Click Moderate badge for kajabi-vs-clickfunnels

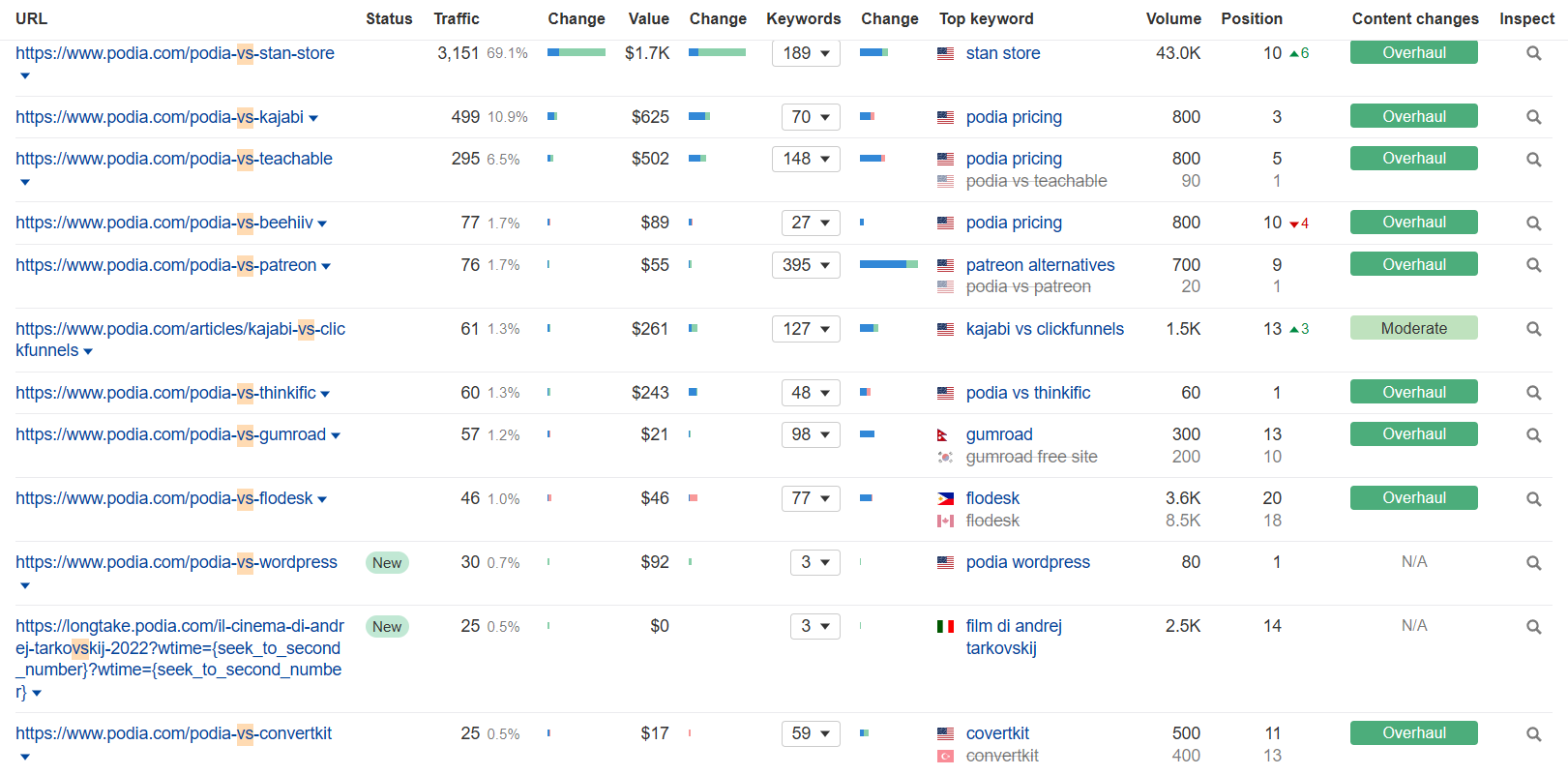pos(1414,328)
